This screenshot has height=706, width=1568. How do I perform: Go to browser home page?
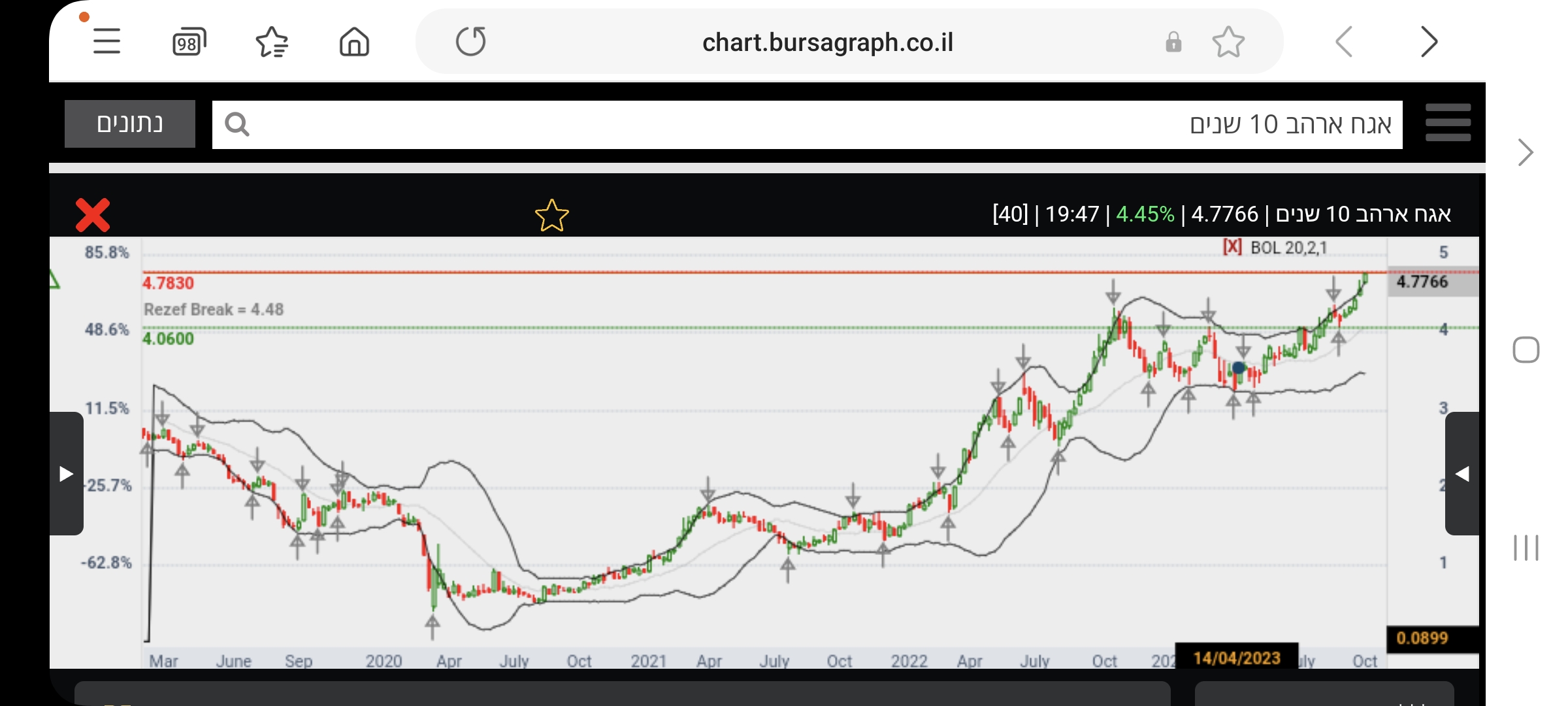pos(354,42)
